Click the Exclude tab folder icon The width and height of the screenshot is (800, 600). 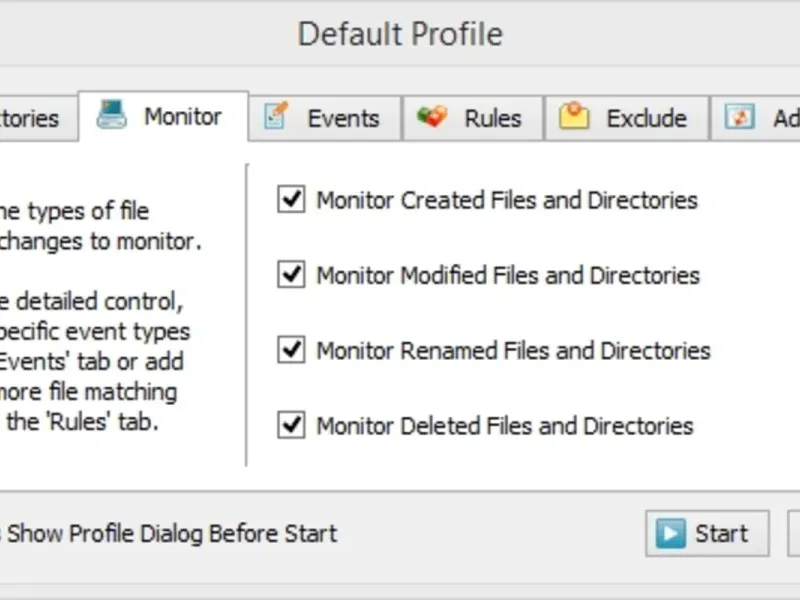tap(574, 117)
